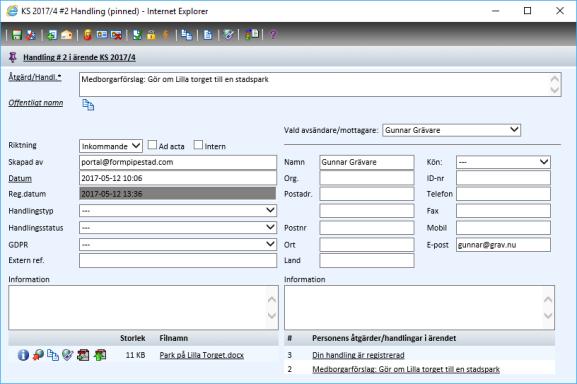Click scroll-up arrow in left Information box
The width and height of the screenshot is (577, 384).
[272, 299]
